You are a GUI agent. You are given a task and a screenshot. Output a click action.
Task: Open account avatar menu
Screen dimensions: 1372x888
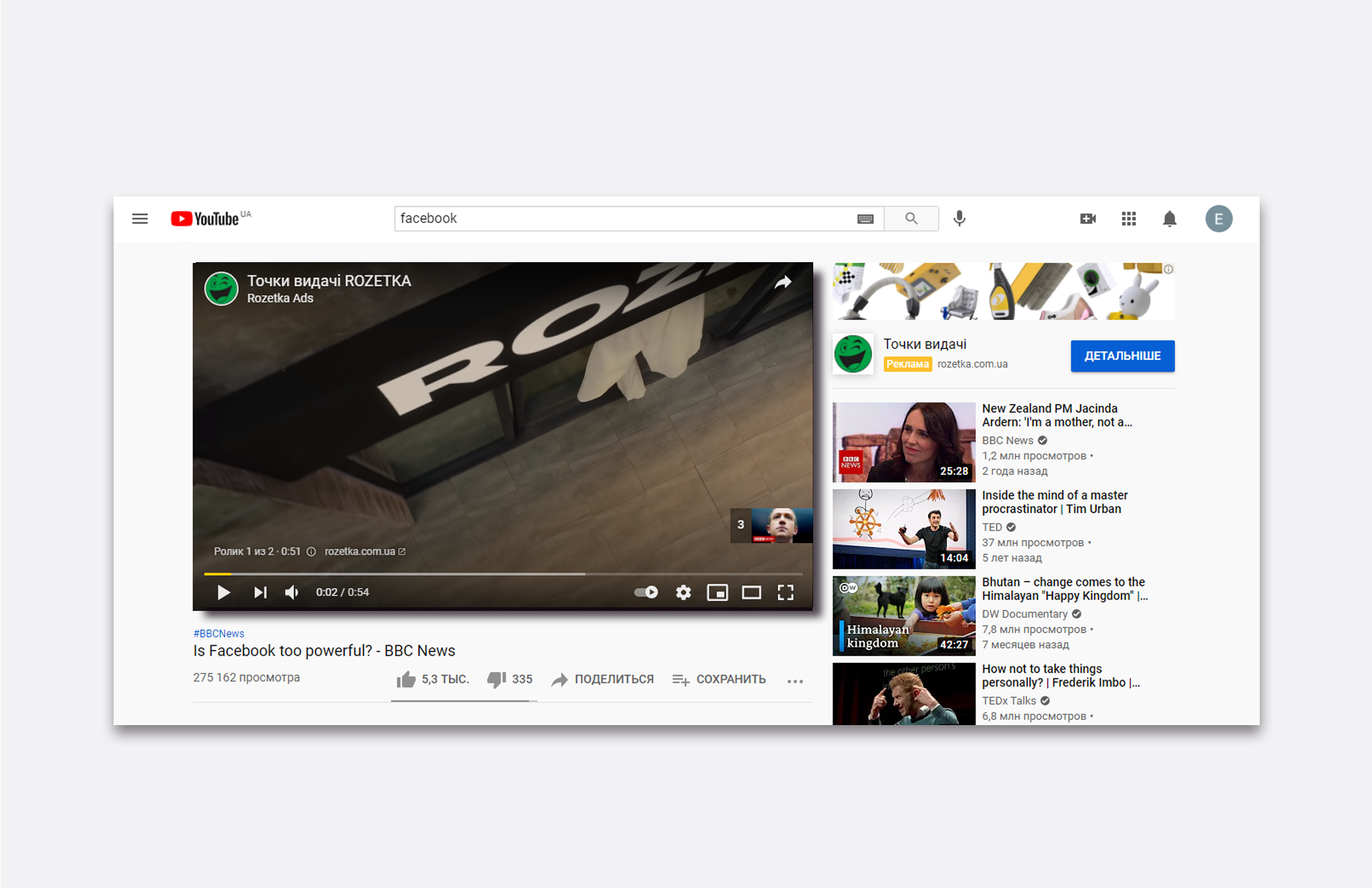(1218, 219)
